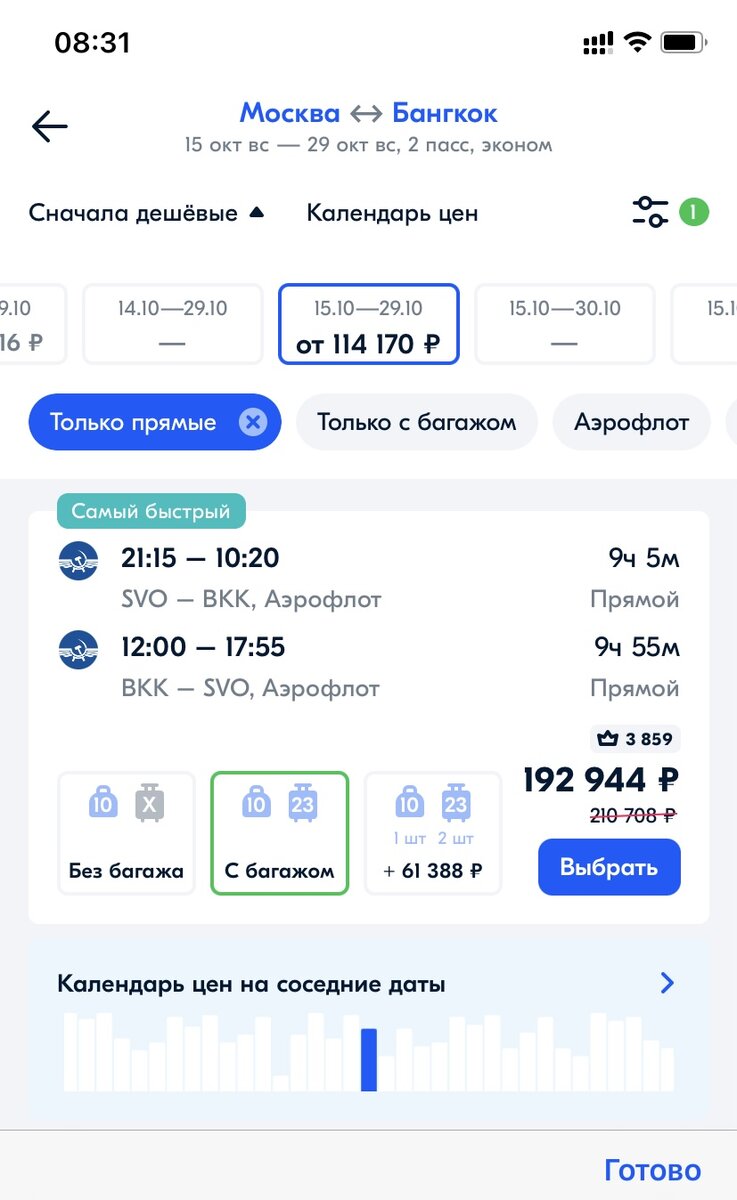Toggle the Аэрофлот airline filter chip
The image size is (737, 1200).
(x=632, y=422)
